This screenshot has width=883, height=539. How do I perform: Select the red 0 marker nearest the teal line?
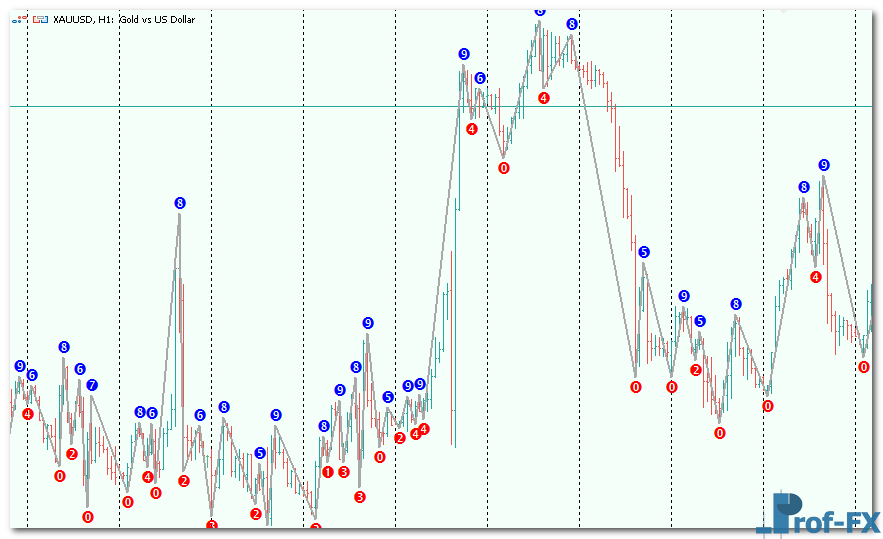pos(504,168)
